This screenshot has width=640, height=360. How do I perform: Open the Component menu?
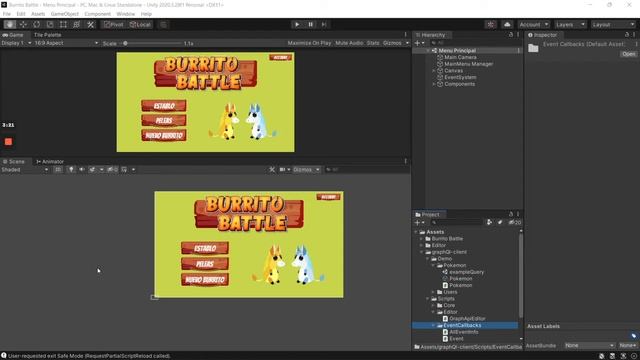coord(98,14)
